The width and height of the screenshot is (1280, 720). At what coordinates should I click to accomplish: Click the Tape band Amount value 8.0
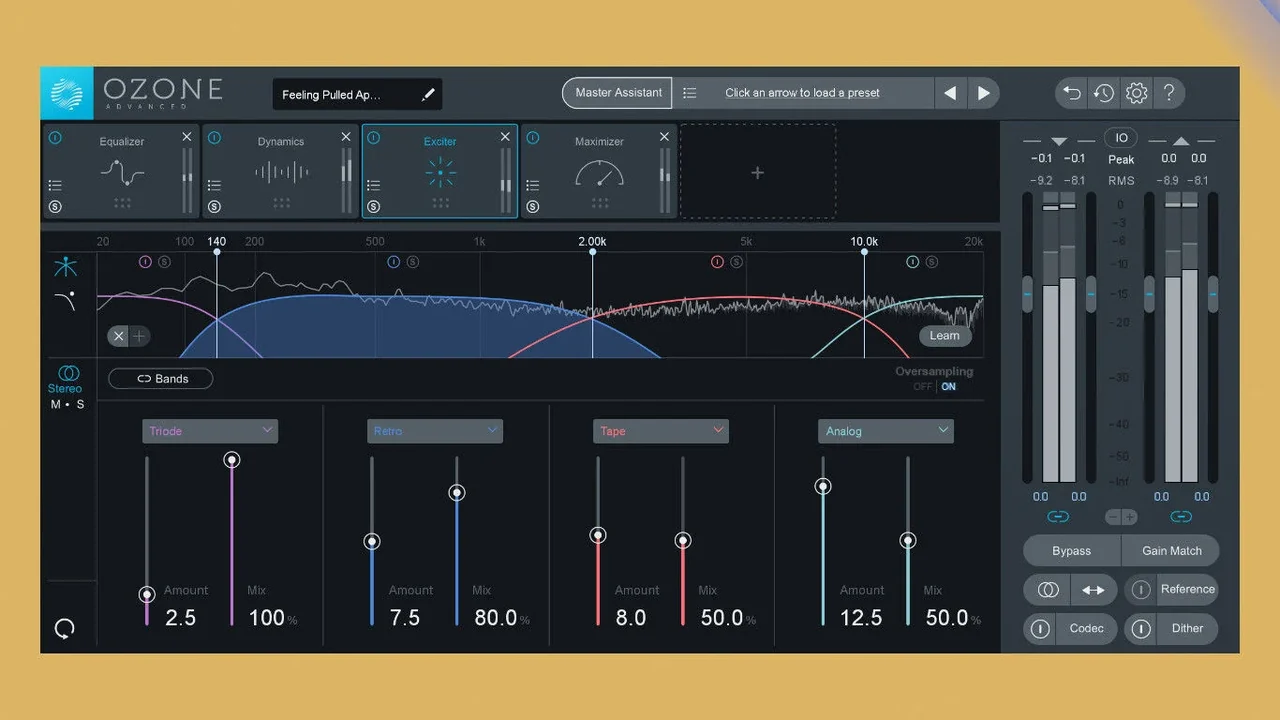click(631, 618)
